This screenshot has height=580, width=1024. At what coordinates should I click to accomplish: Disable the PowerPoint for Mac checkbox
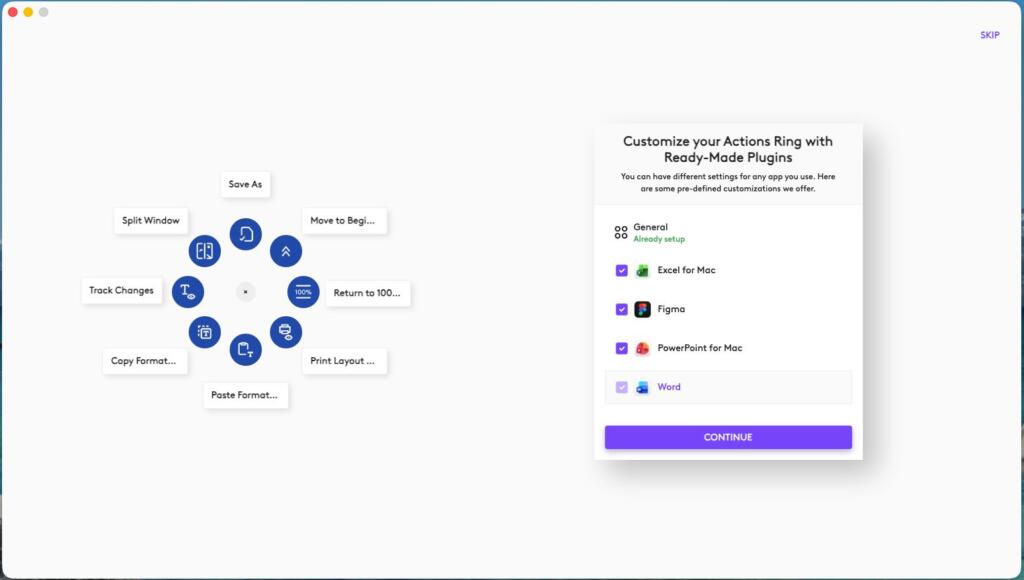point(622,348)
